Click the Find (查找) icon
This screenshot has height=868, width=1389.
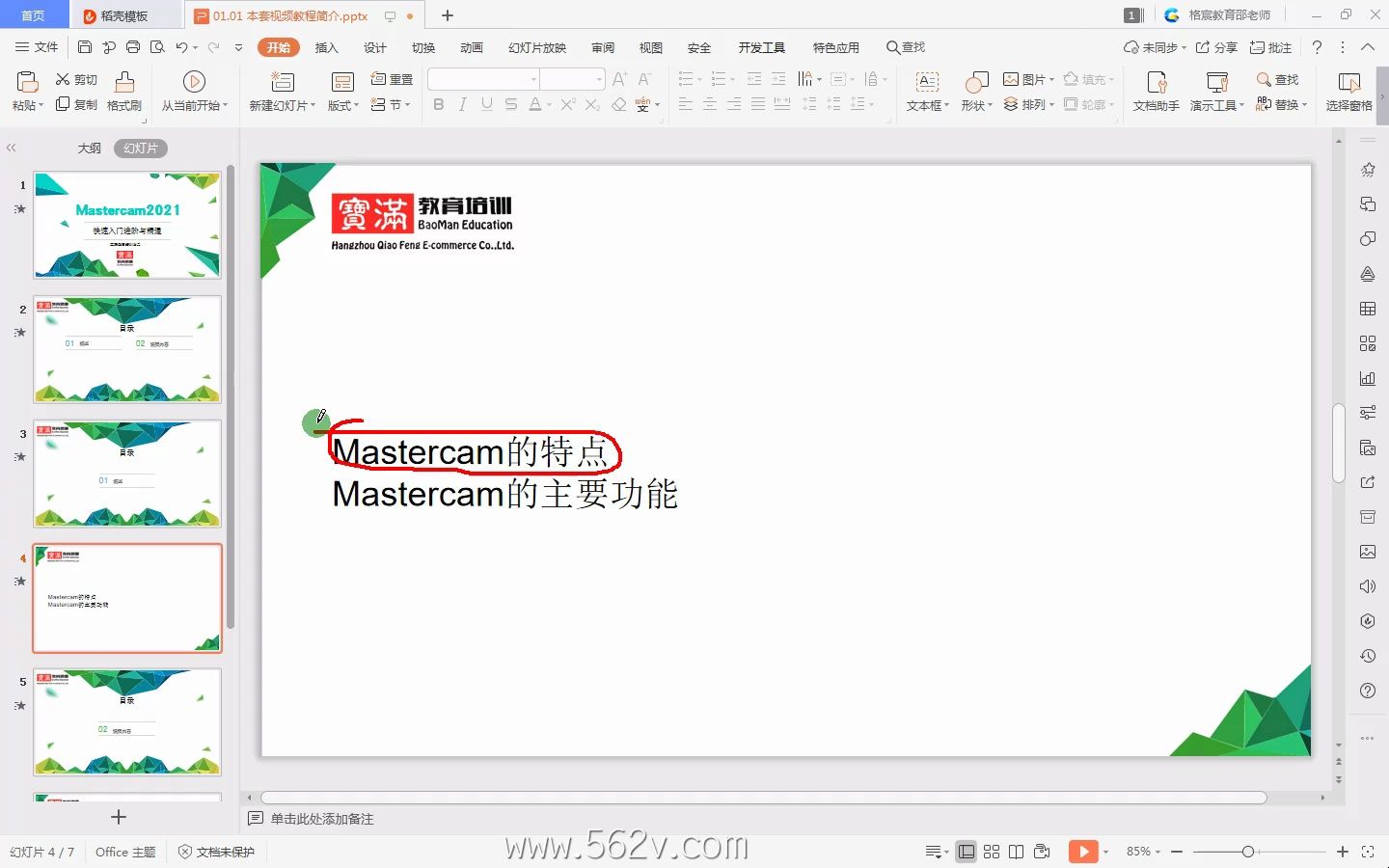pyautogui.click(x=1264, y=79)
